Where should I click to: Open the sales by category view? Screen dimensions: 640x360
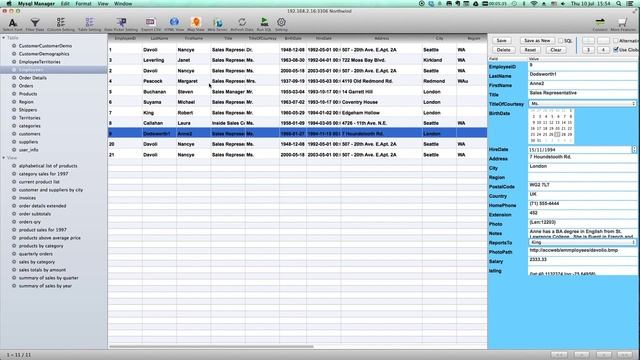pos(37,262)
